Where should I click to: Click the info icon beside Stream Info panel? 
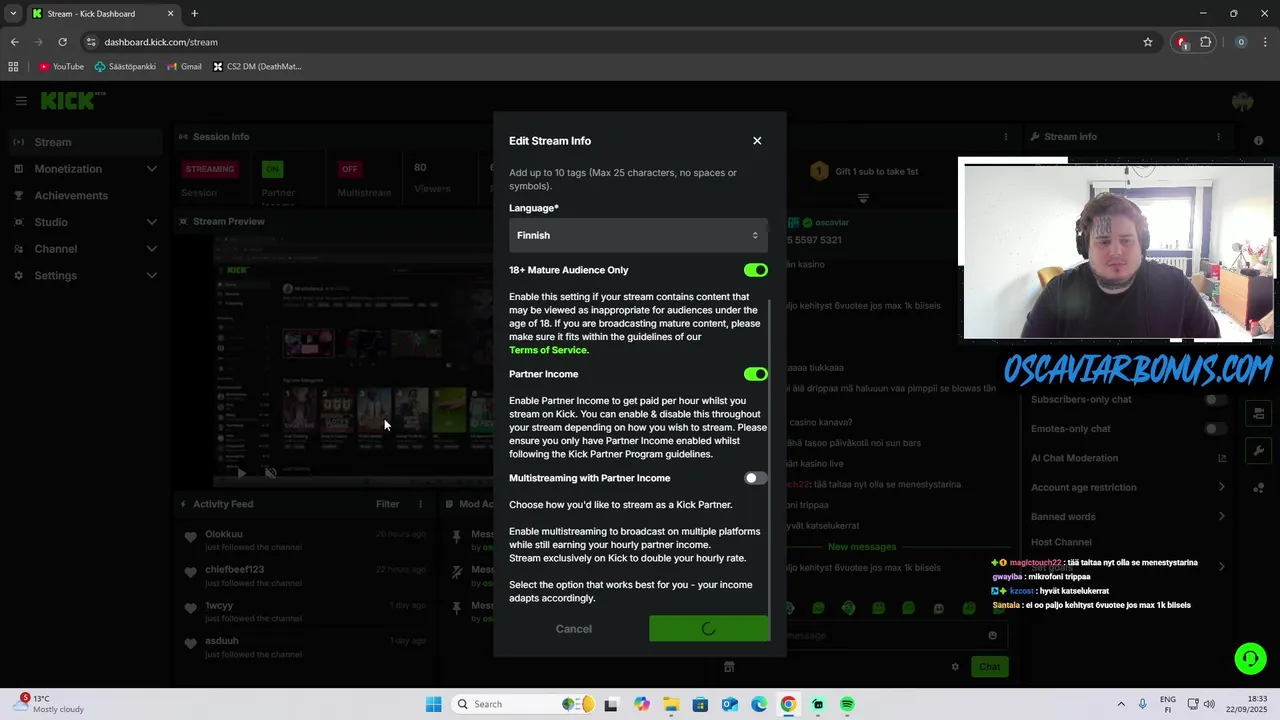pyautogui.click(x=1258, y=141)
